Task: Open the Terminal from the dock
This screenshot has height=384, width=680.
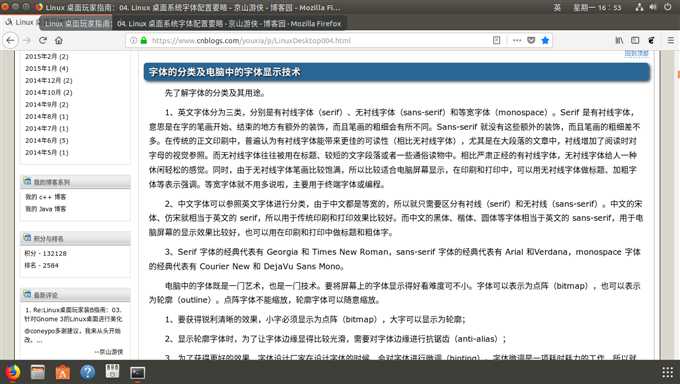Action: coord(137,372)
